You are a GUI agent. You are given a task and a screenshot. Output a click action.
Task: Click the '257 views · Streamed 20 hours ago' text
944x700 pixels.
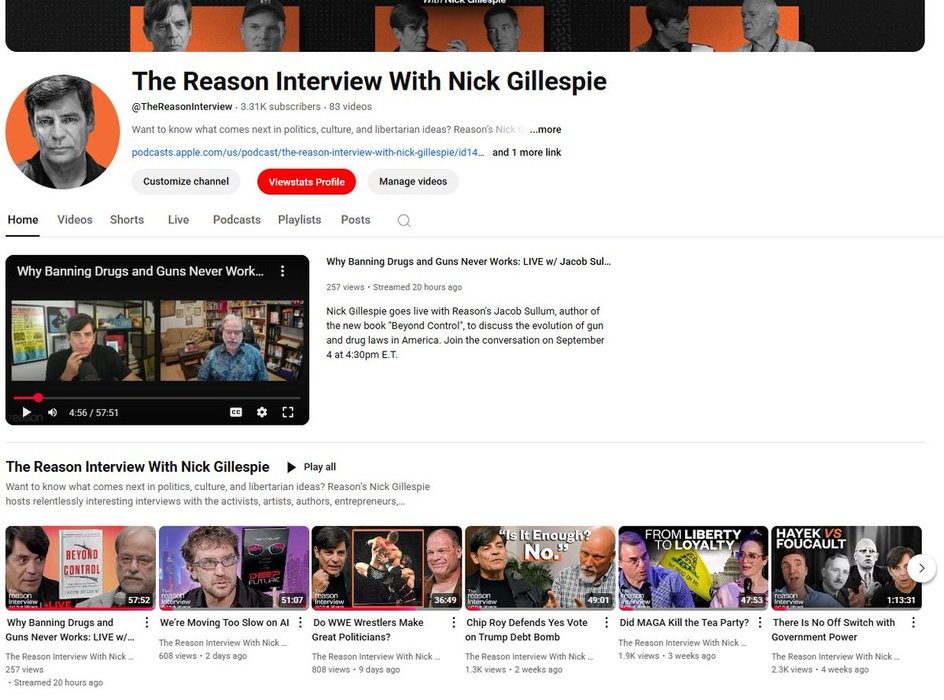pyautogui.click(x=394, y=287)
